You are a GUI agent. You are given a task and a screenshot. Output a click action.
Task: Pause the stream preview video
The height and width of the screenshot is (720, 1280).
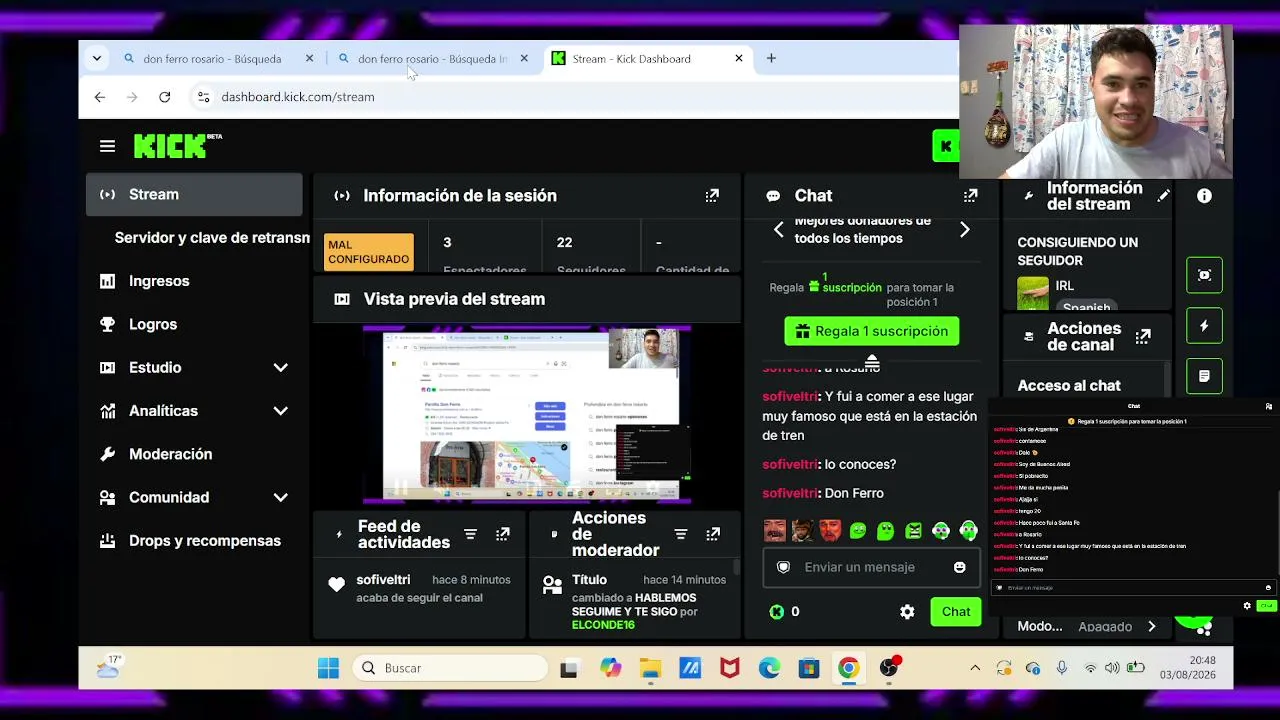click(x=400, y=489)
